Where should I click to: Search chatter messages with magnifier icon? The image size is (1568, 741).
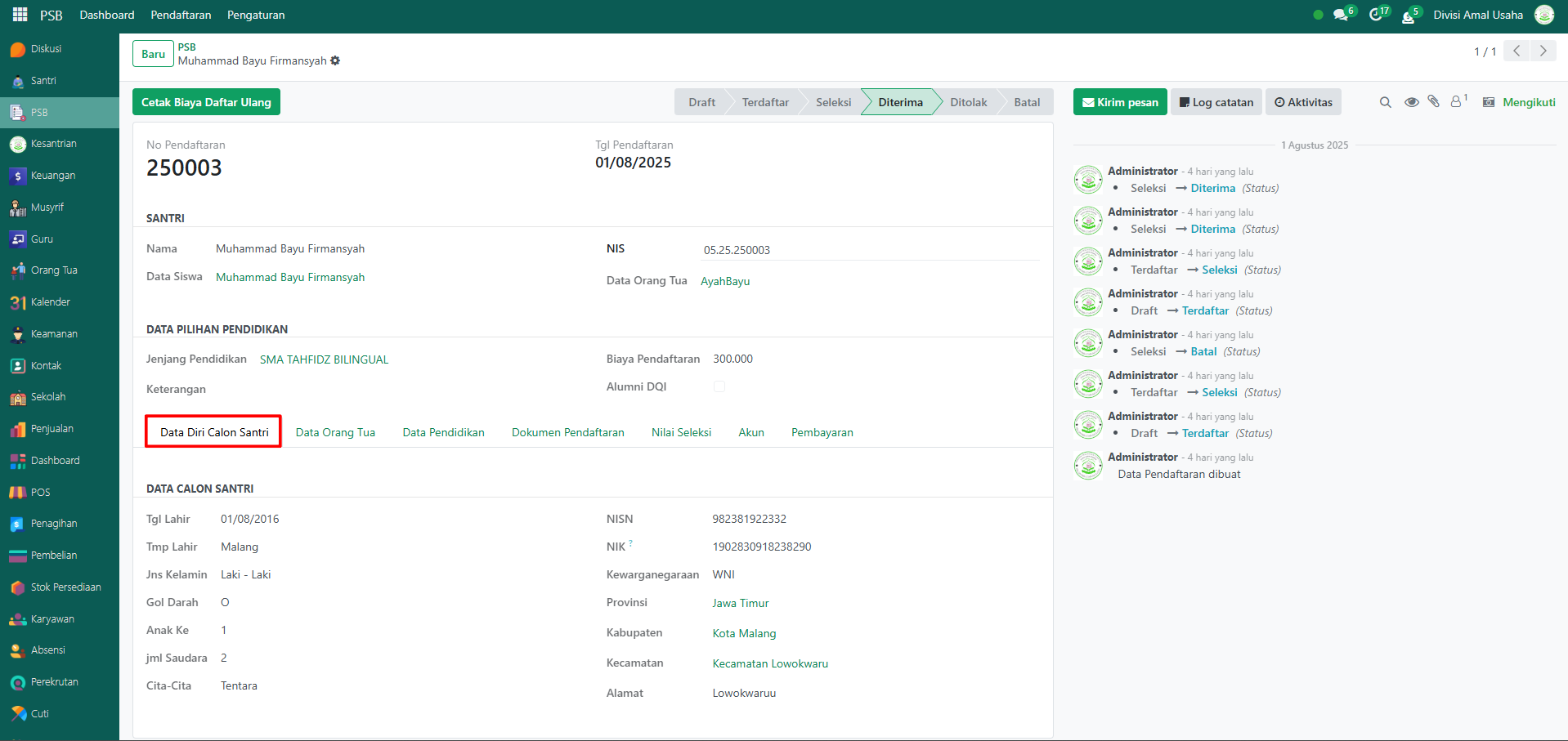click(x=1385, y=102)
